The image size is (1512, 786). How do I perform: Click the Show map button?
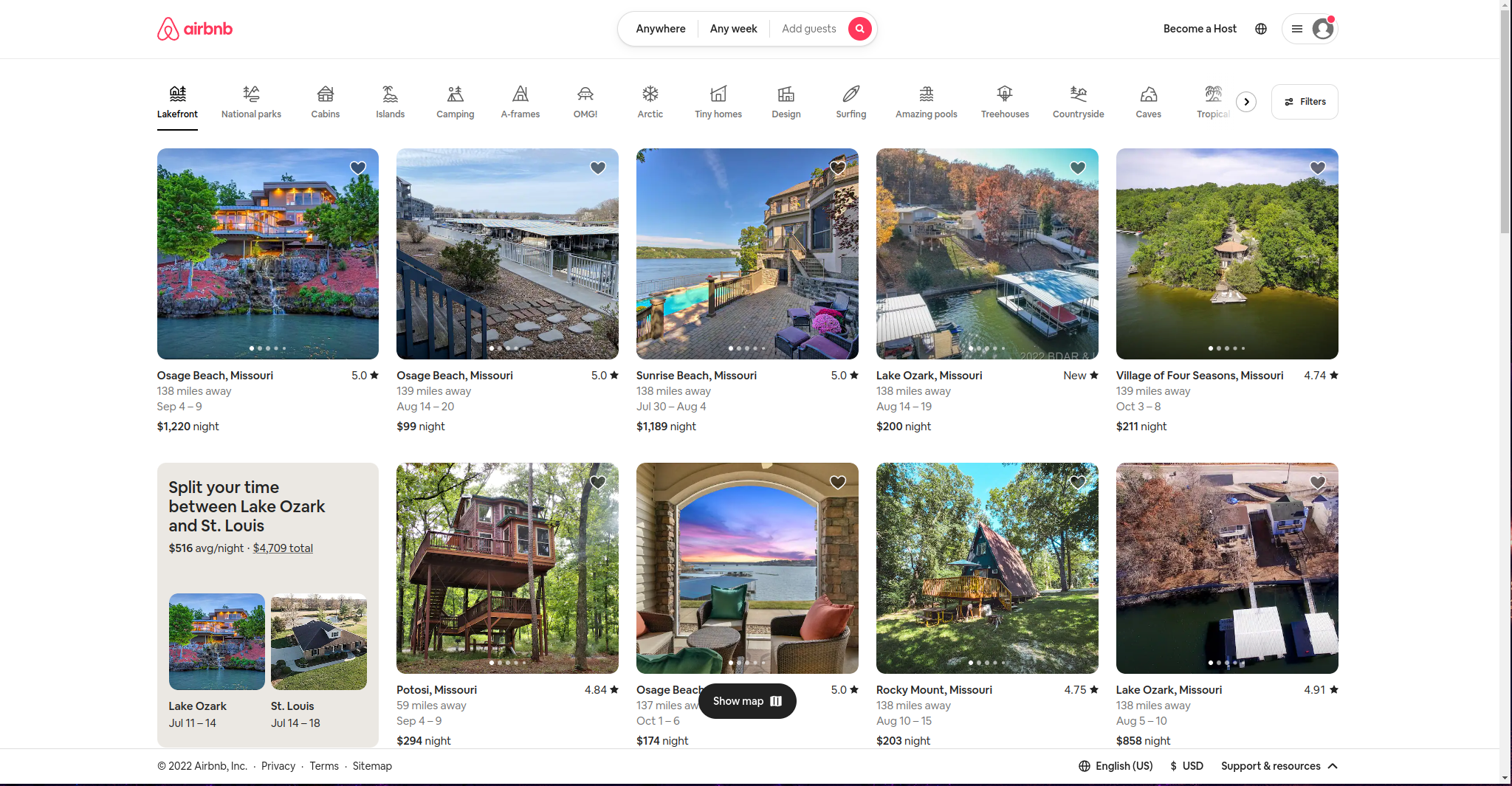tap(746, 700)
